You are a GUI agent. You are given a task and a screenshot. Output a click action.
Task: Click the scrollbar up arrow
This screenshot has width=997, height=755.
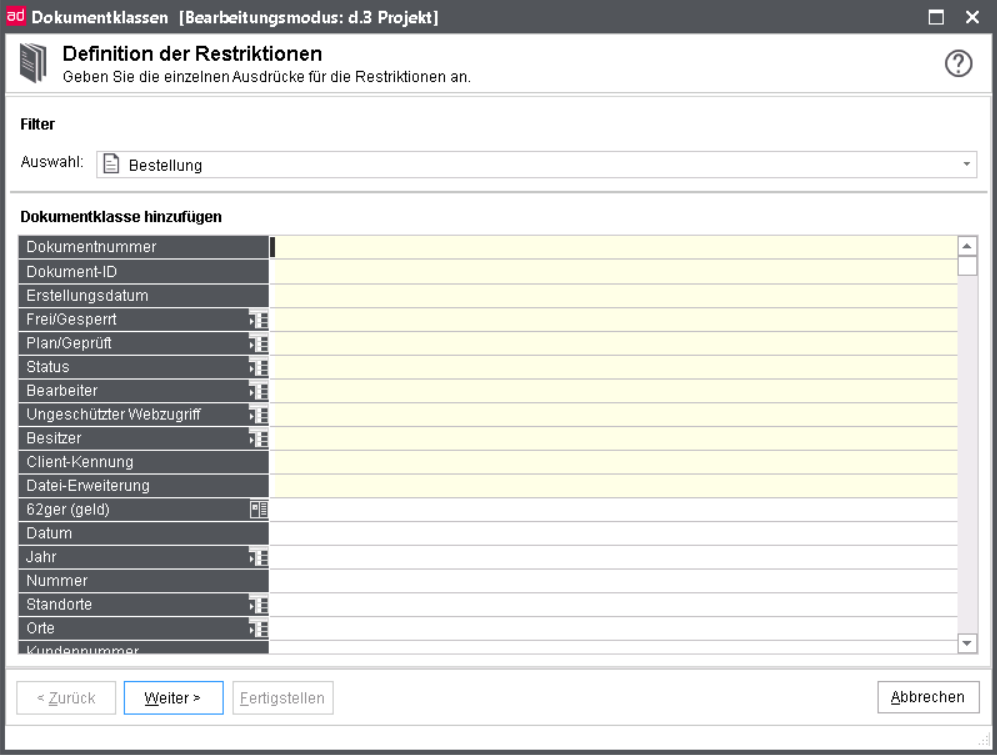click(967, 246)
